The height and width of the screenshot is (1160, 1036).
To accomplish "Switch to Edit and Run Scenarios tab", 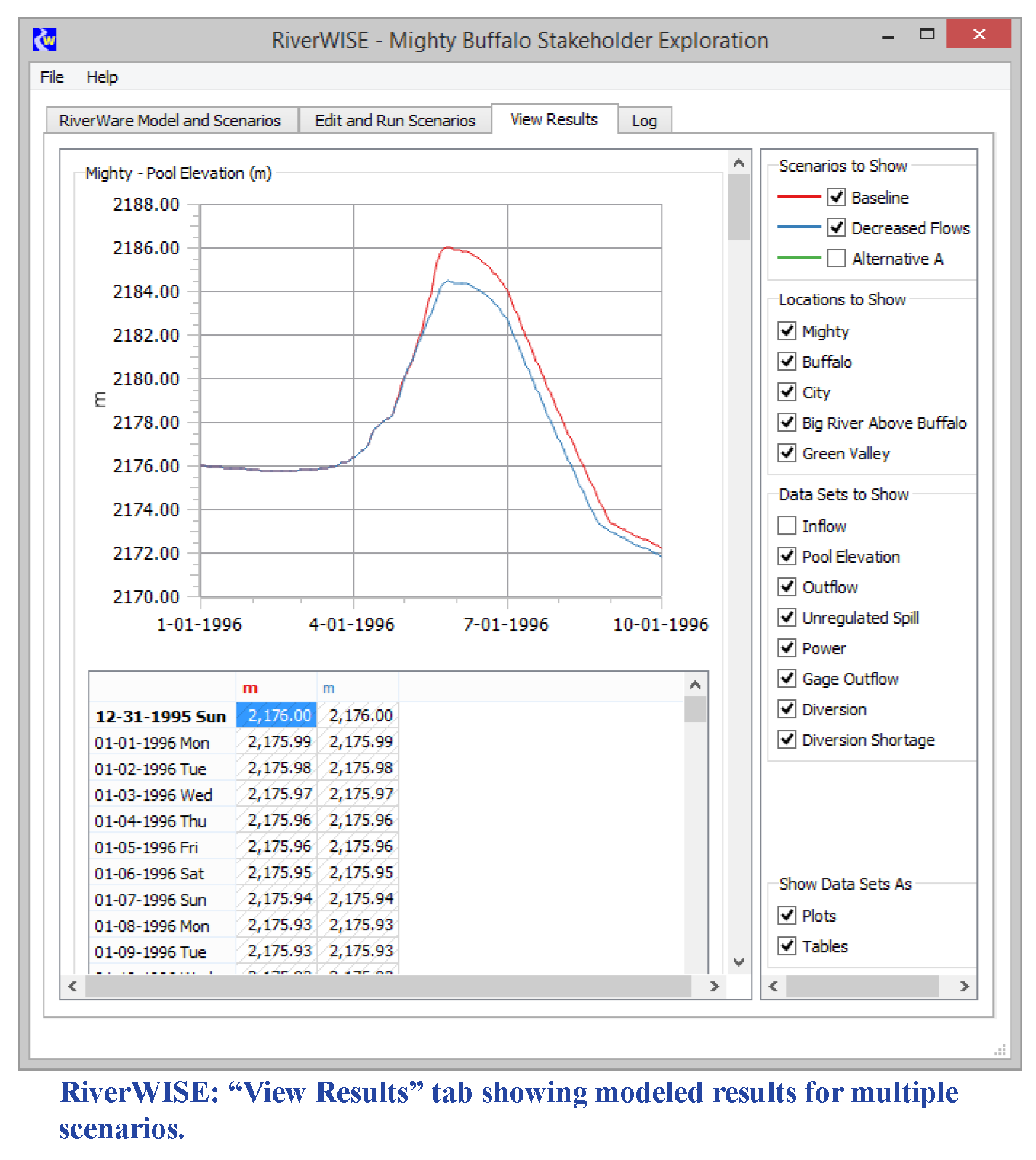I will click(395, 121).
